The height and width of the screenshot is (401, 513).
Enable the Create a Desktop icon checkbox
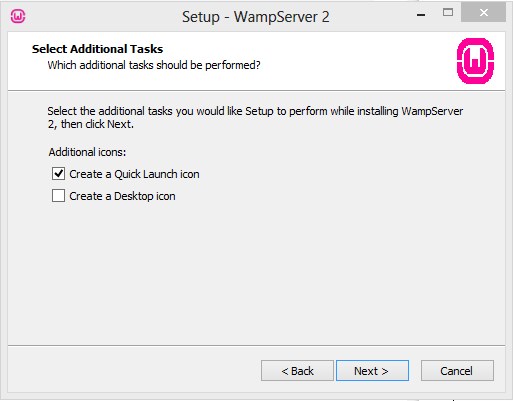pyautogui.click(x=58, y=196)
